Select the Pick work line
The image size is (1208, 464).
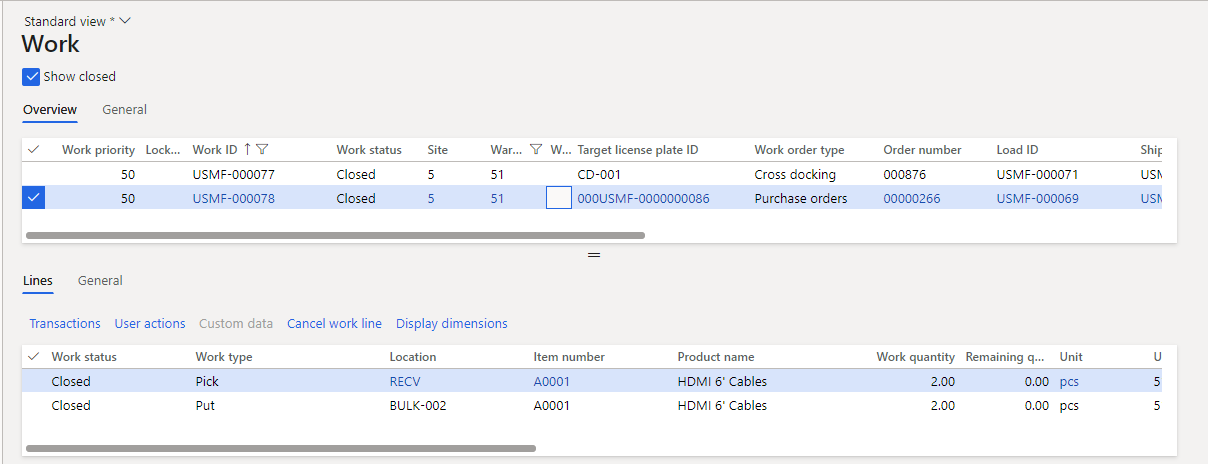tap(590, 381)
